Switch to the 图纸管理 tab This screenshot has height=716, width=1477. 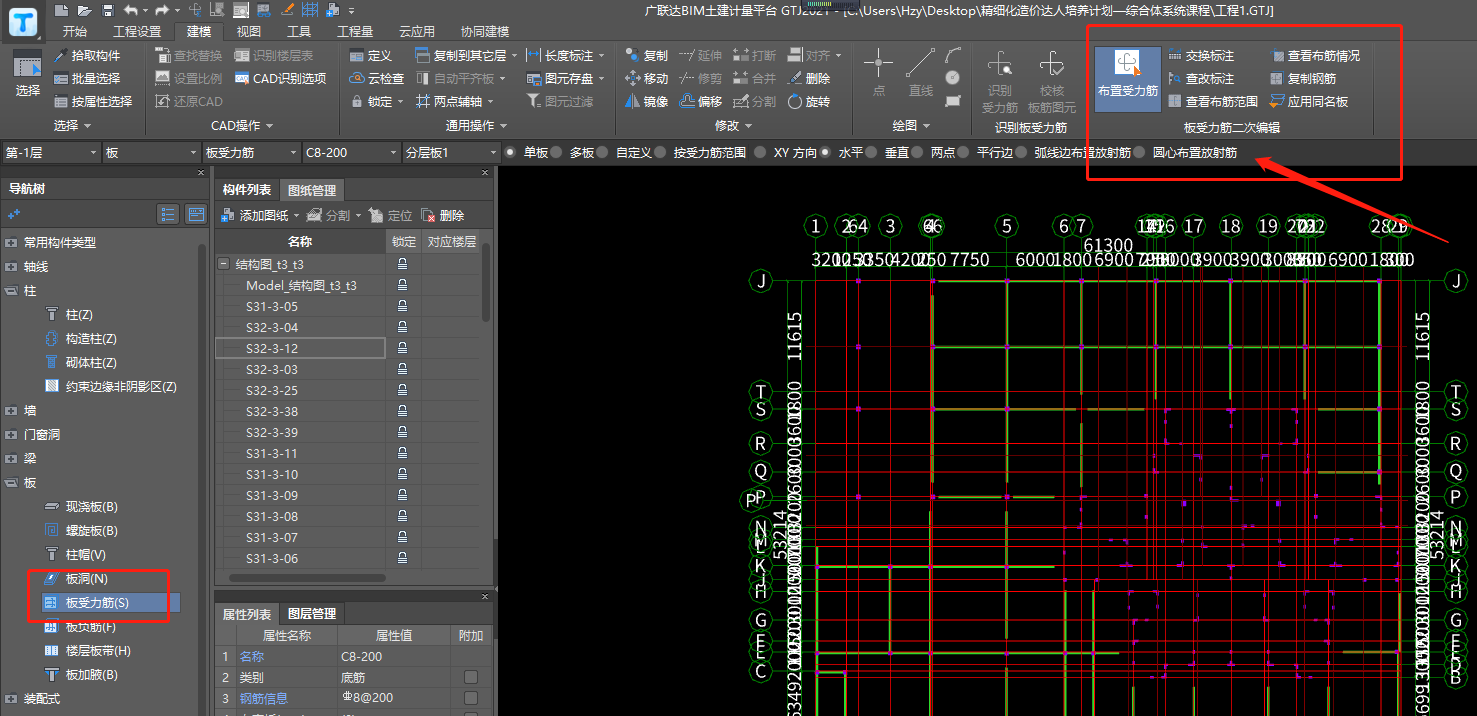[312, 190]
